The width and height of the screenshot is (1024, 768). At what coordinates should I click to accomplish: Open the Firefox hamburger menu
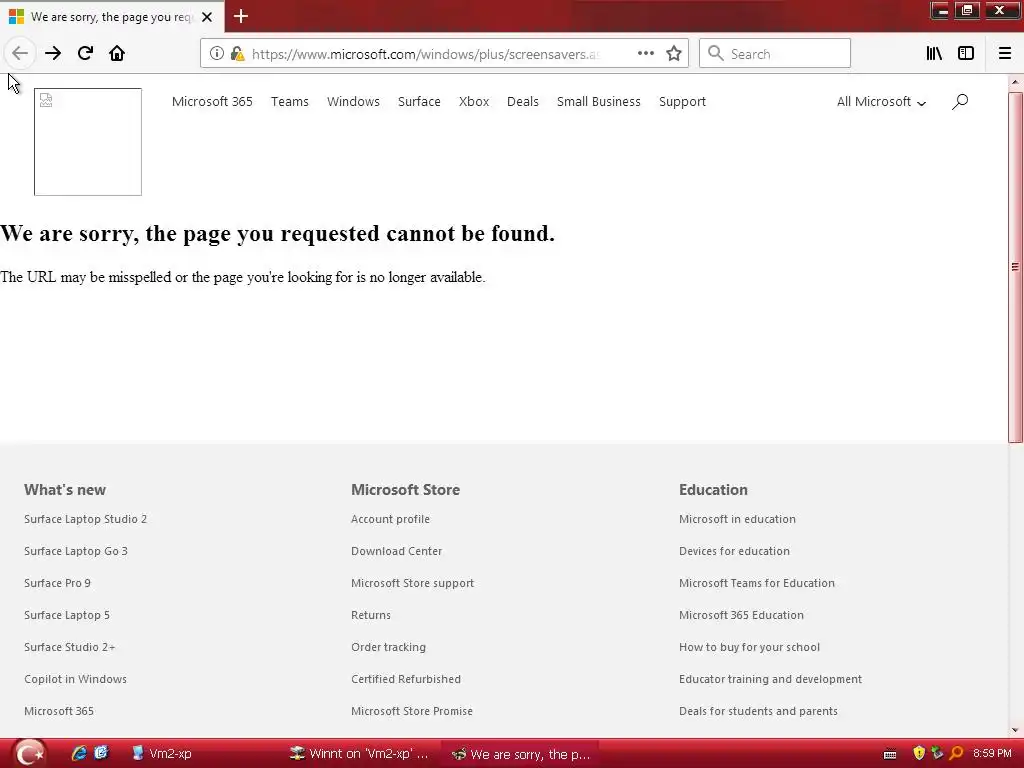[x=1005, y=54]
